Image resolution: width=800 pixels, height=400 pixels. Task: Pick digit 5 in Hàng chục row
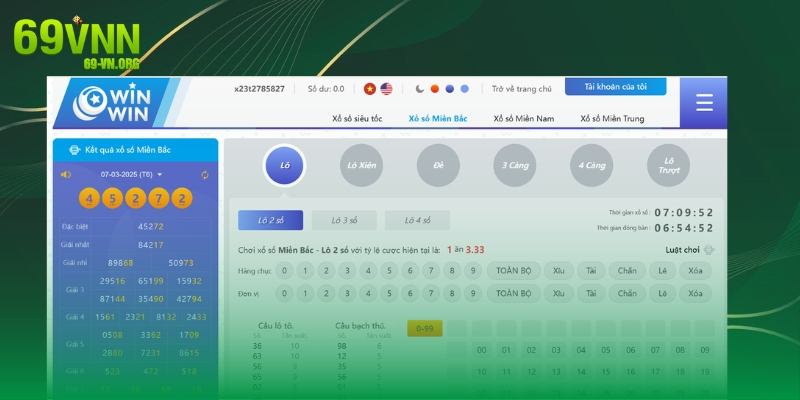coord(389,270)
